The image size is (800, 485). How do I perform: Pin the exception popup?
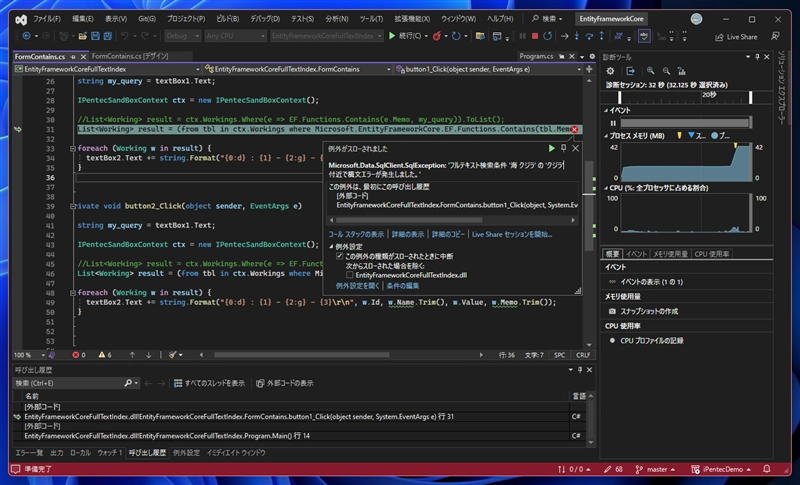click(x=564, y=148)
